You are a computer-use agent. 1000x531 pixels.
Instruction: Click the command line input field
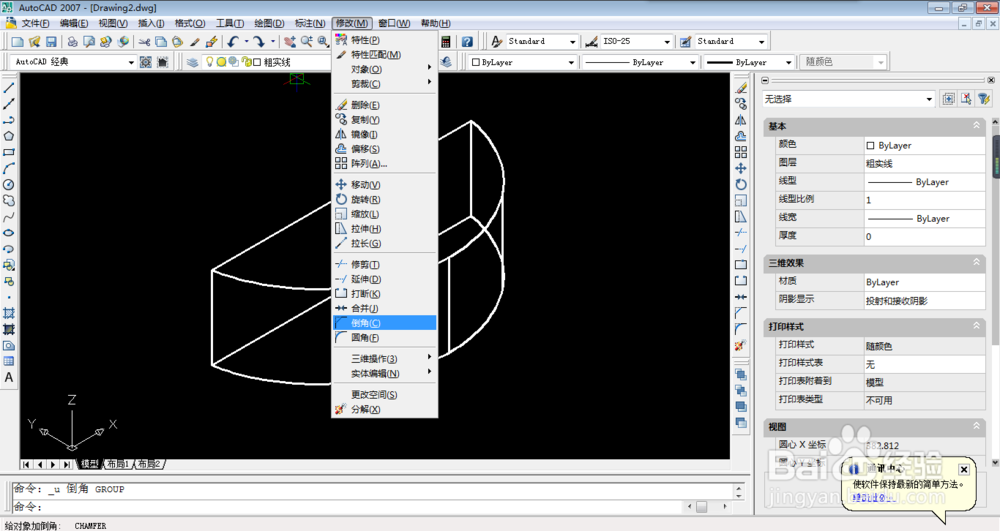pos(348,507)
